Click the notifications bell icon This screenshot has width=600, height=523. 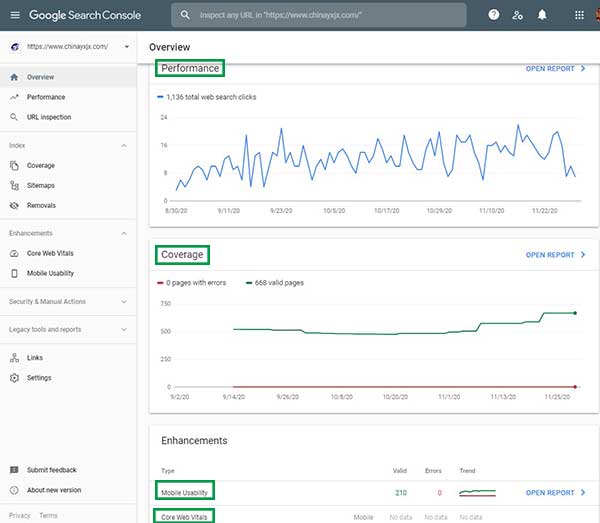[542, 15]
